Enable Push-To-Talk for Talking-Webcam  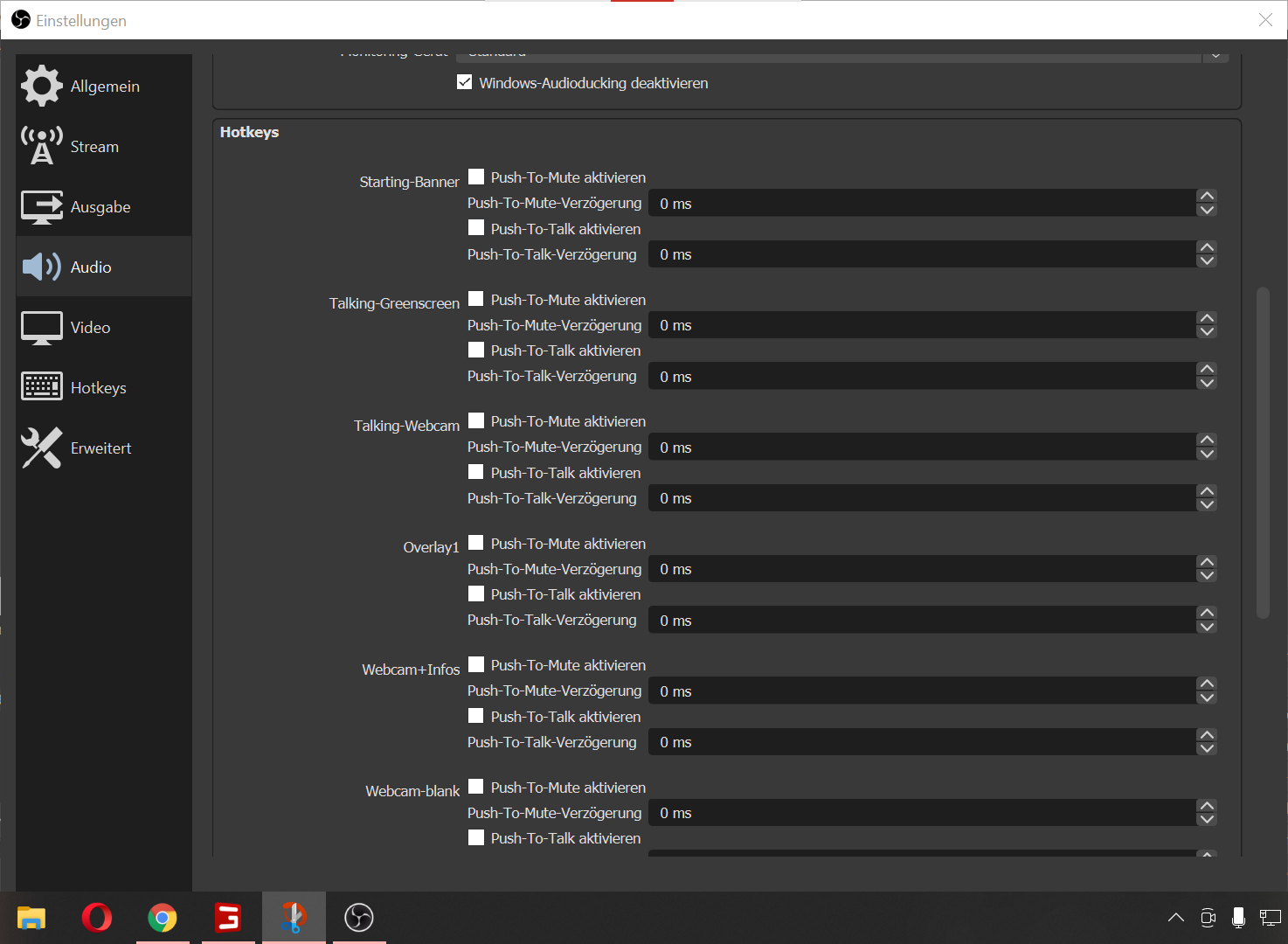pyautogui.click(x=476, y=472)
